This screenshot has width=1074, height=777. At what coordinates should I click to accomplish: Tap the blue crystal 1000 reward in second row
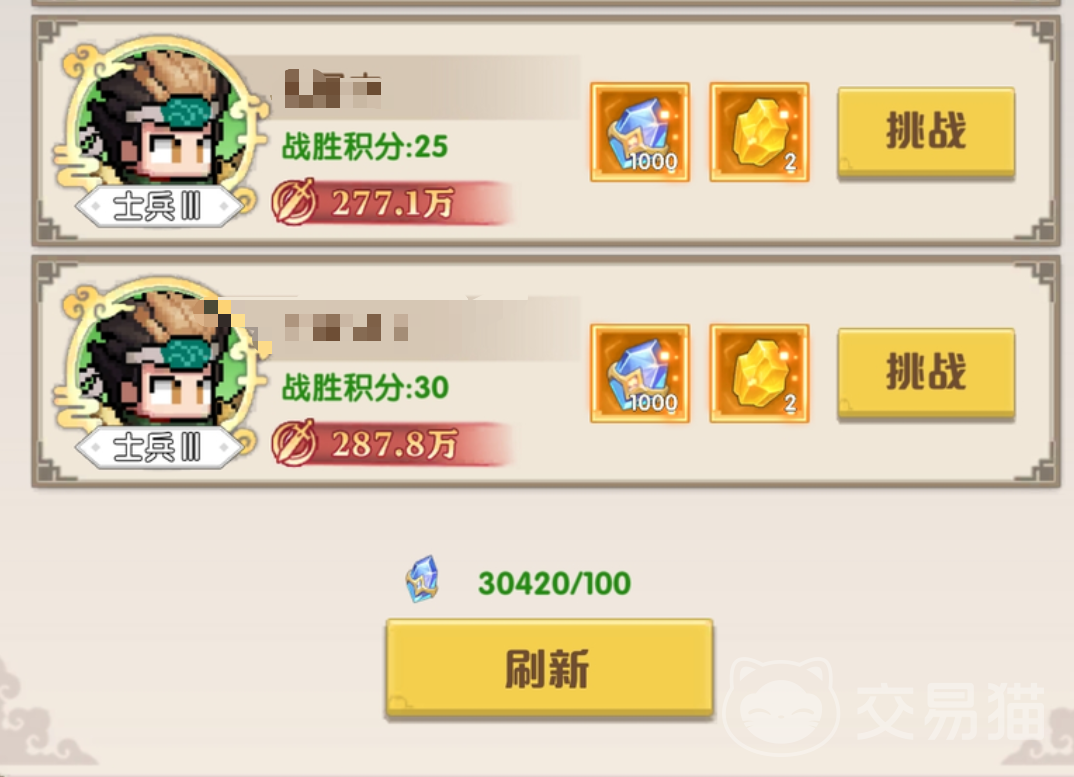point(640,373)
